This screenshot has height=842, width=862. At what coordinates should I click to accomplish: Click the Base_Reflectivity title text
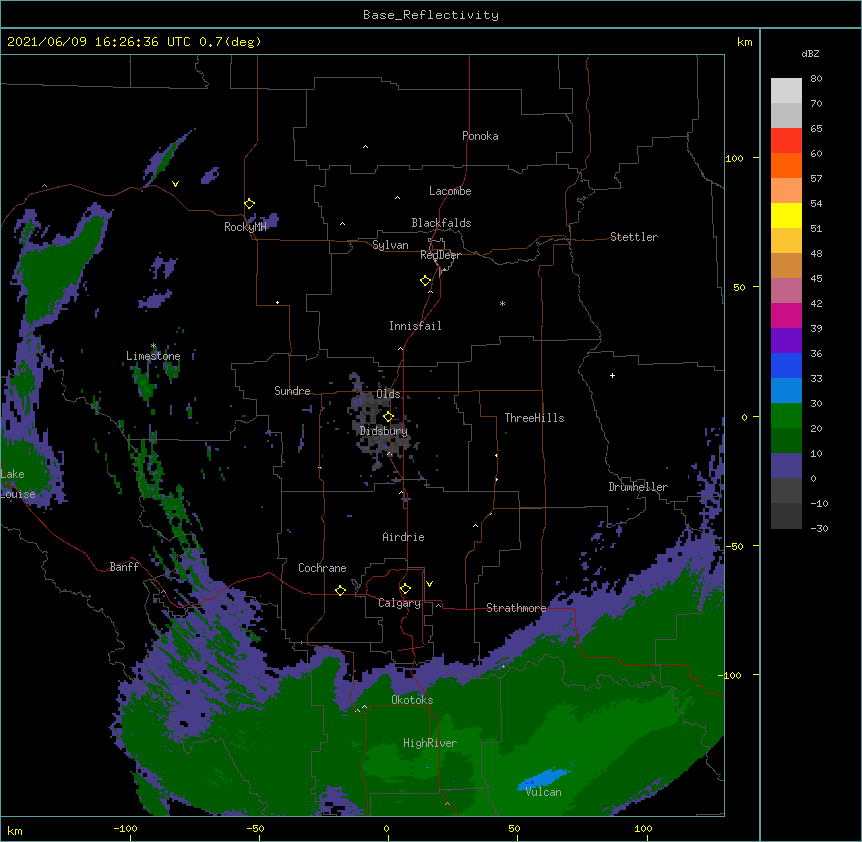431,15
